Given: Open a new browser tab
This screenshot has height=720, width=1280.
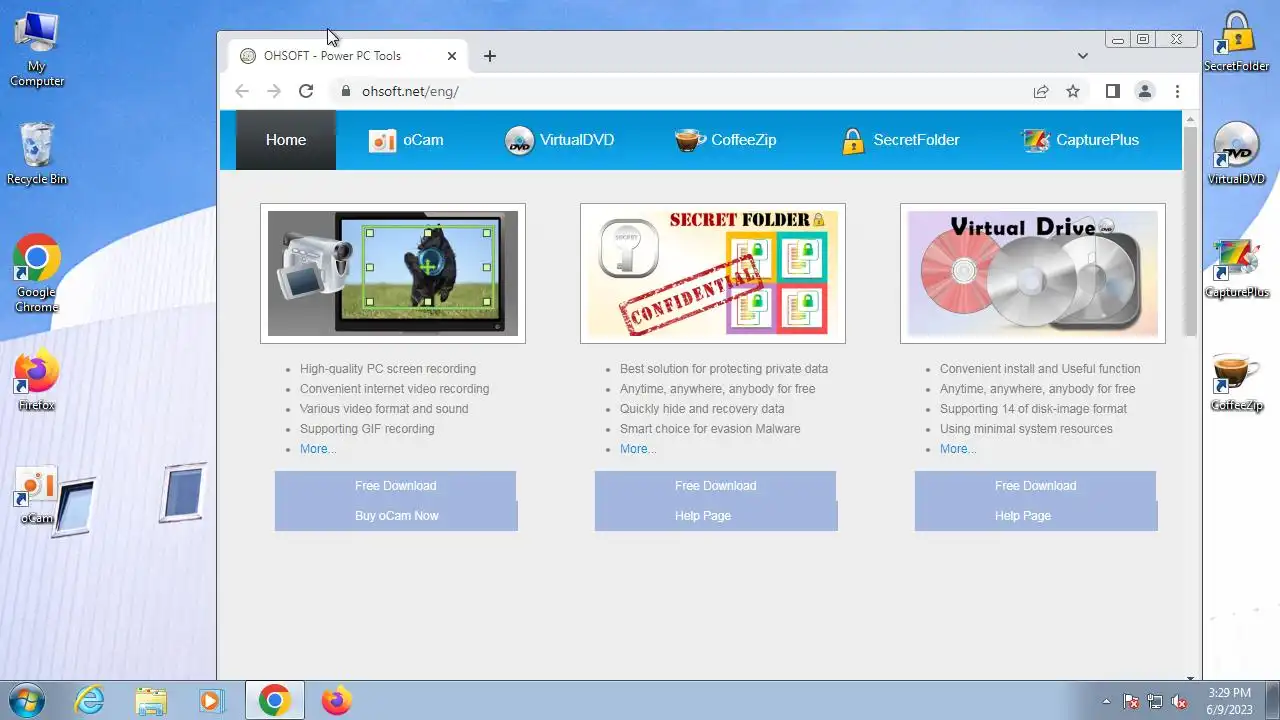Looking at the screenshot, I should [489, 56].
